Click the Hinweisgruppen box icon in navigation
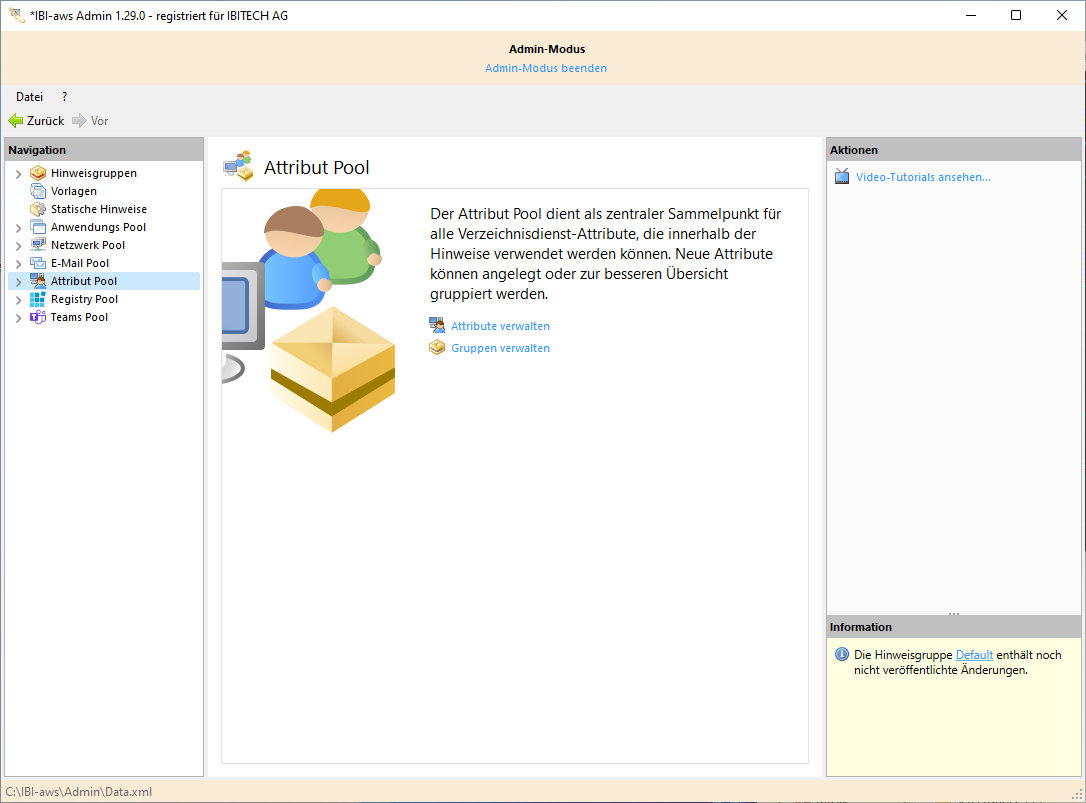The width and height of the screenshot is (1086, 803). (38, 173)
